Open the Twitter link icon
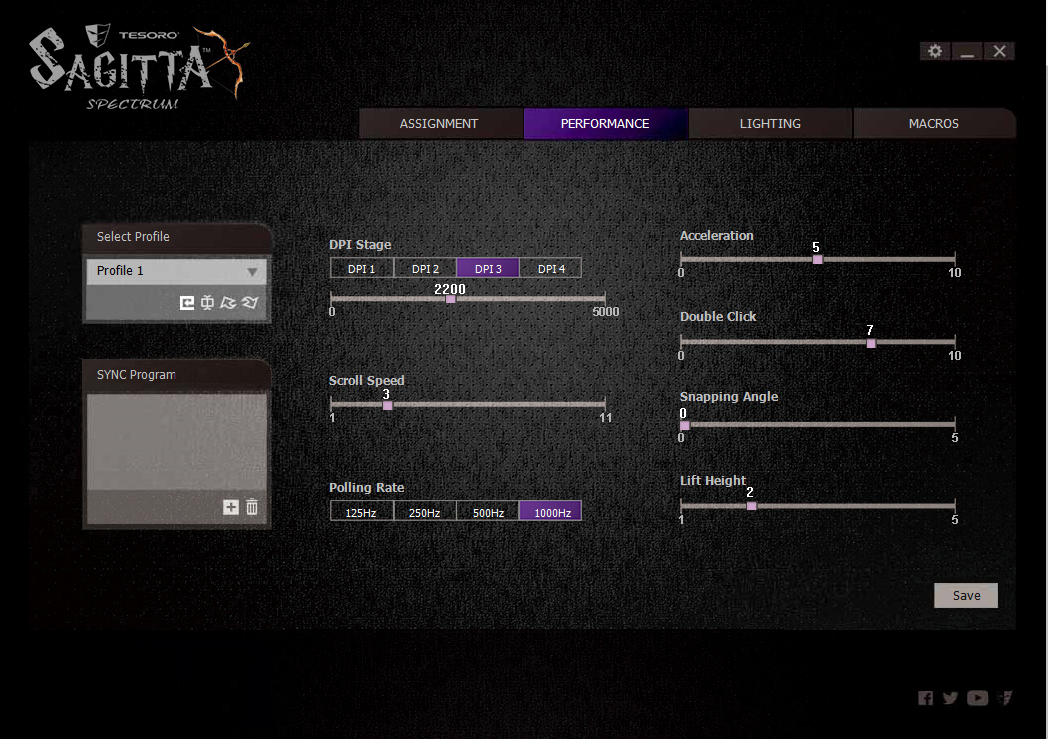1048x739 pixels. click(950, 698)
